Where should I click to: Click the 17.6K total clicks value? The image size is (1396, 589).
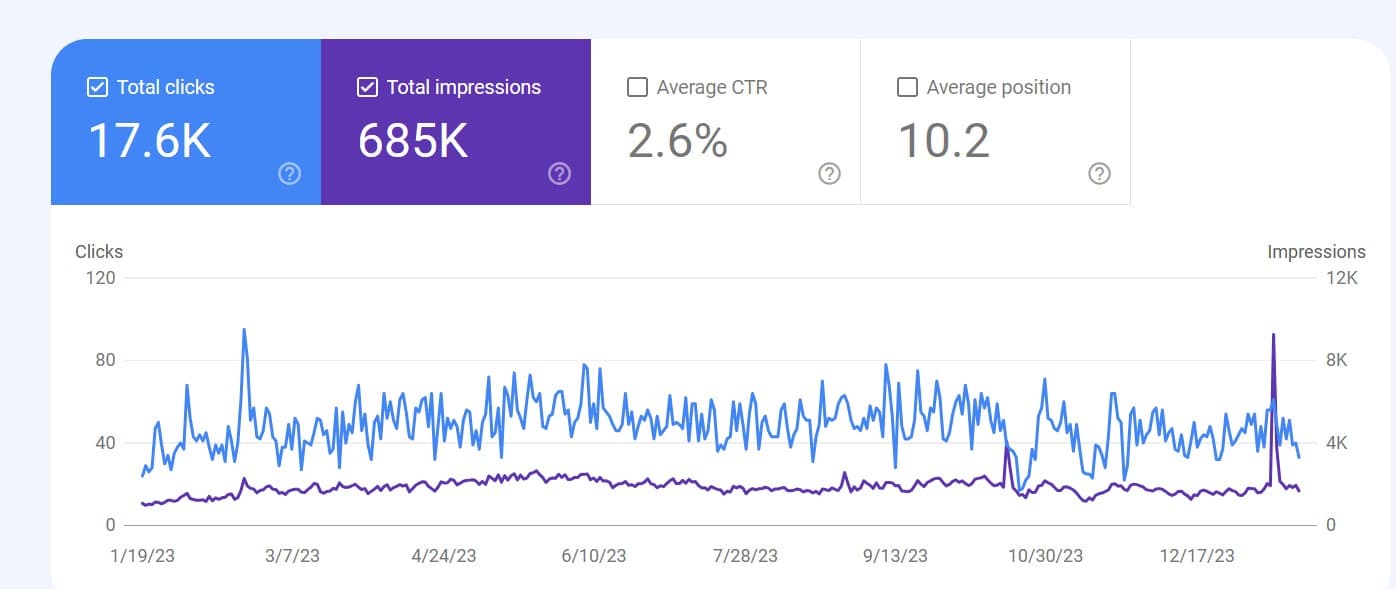150,141
